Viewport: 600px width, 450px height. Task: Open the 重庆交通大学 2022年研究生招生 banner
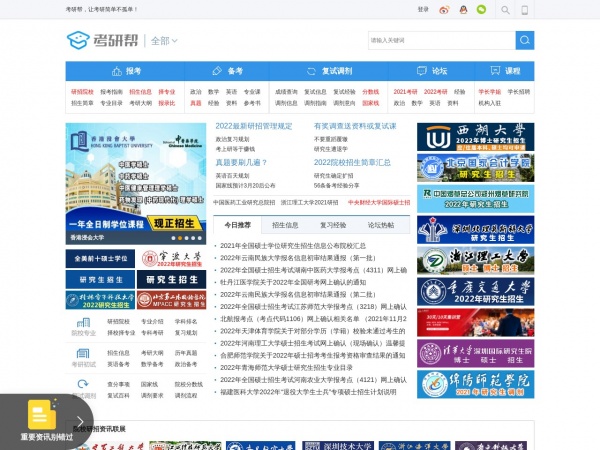coord(476,292)
